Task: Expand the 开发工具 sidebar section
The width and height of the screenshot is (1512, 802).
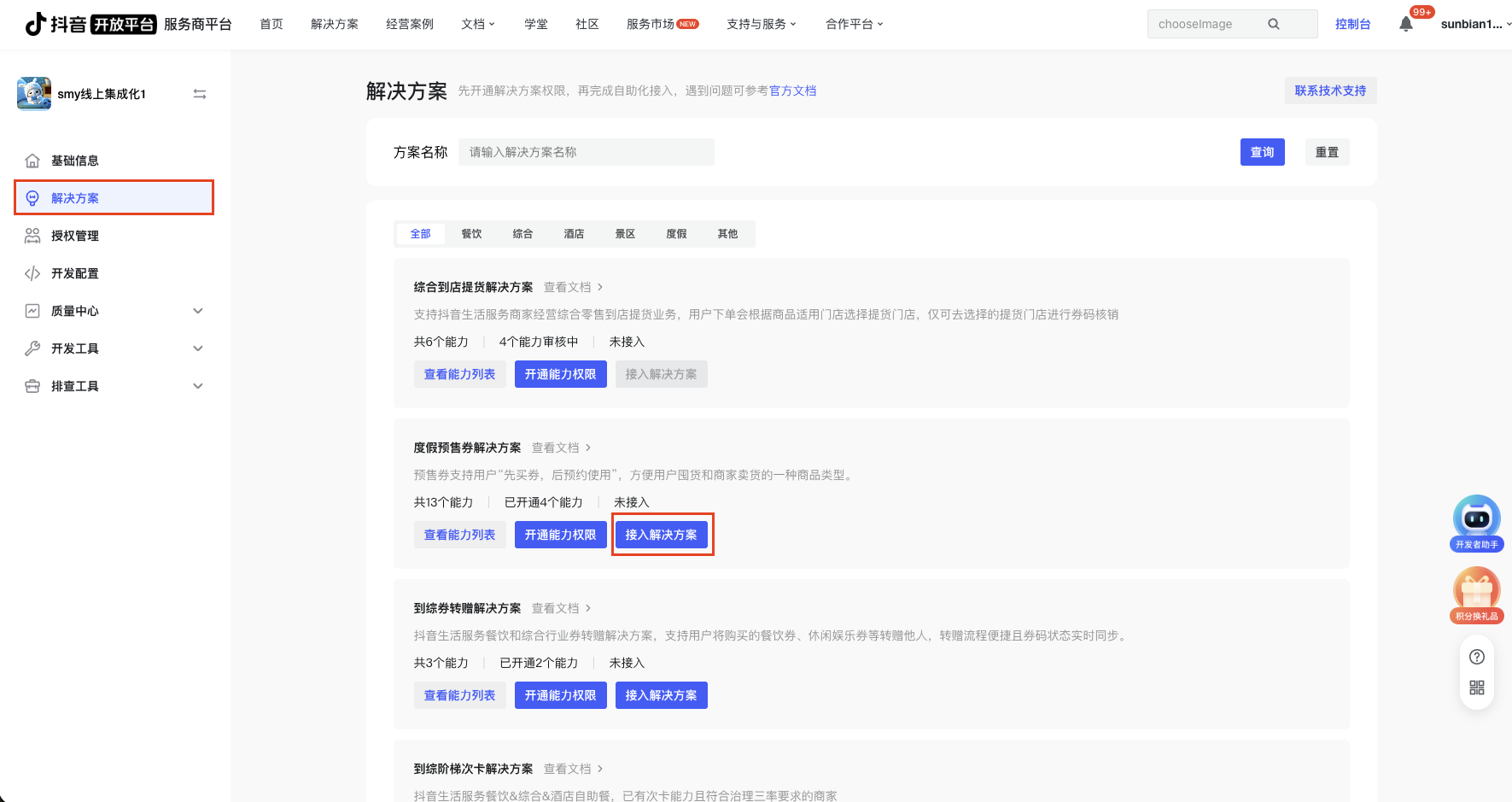Action: (198, 348)
